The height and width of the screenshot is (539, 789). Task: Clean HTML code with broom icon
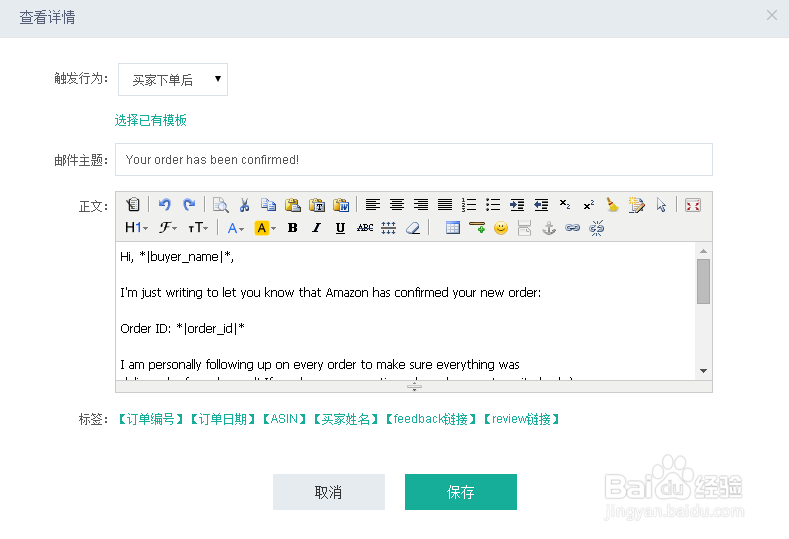(x=612, y=204)
